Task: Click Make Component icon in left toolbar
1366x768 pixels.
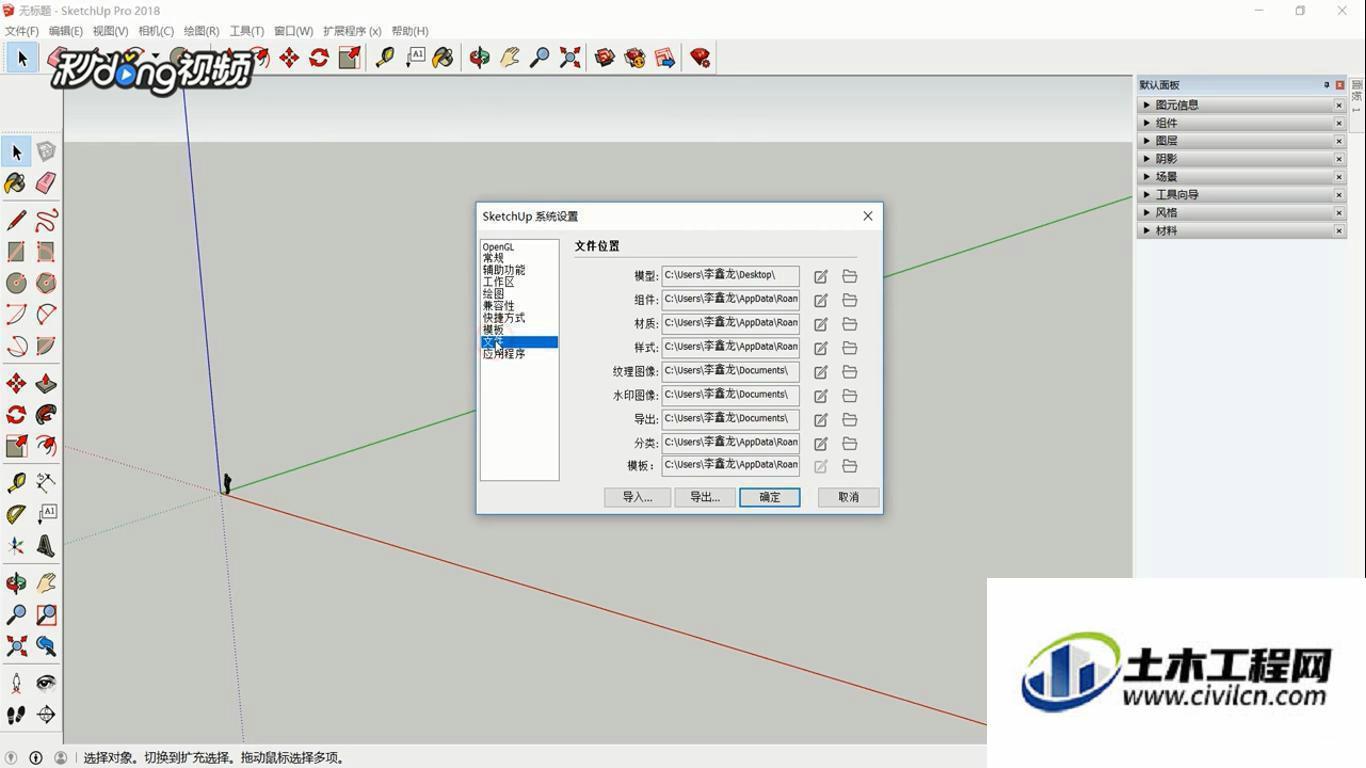Action: coord(46,152)
